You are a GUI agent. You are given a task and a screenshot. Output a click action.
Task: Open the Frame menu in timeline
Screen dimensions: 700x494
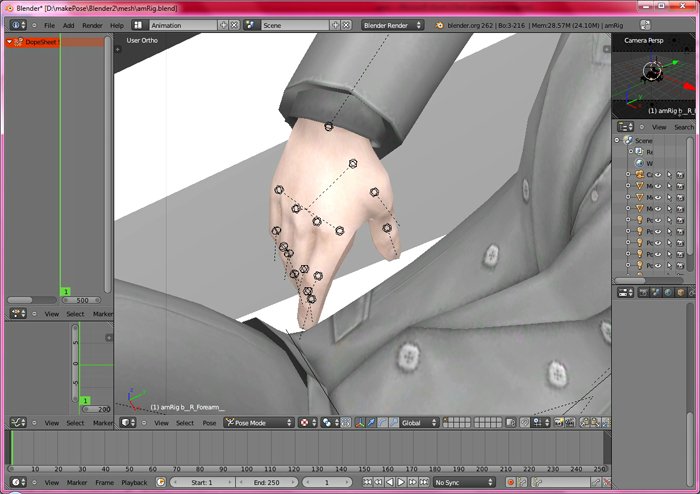[x=104, y=482]
